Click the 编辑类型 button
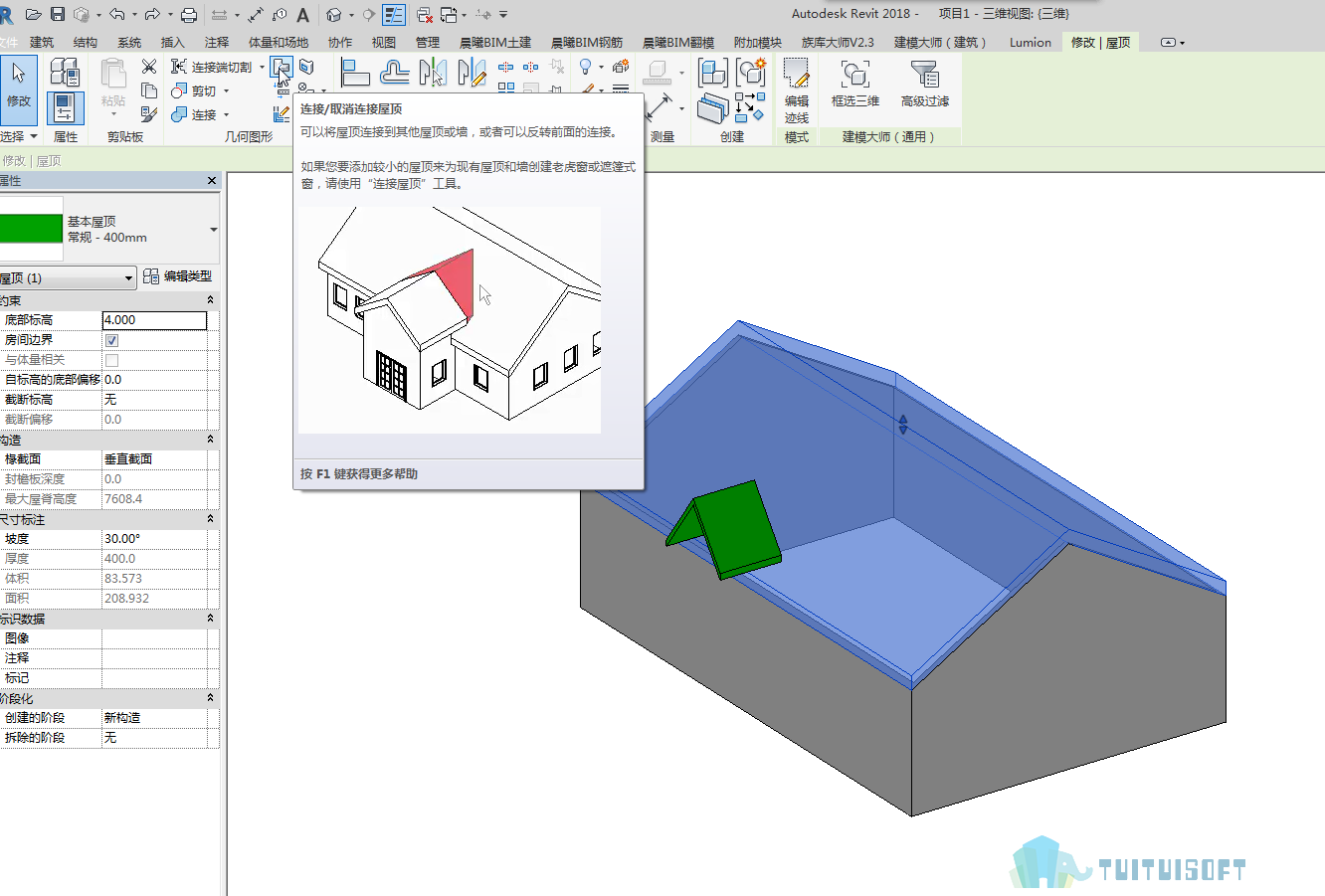 177,276
